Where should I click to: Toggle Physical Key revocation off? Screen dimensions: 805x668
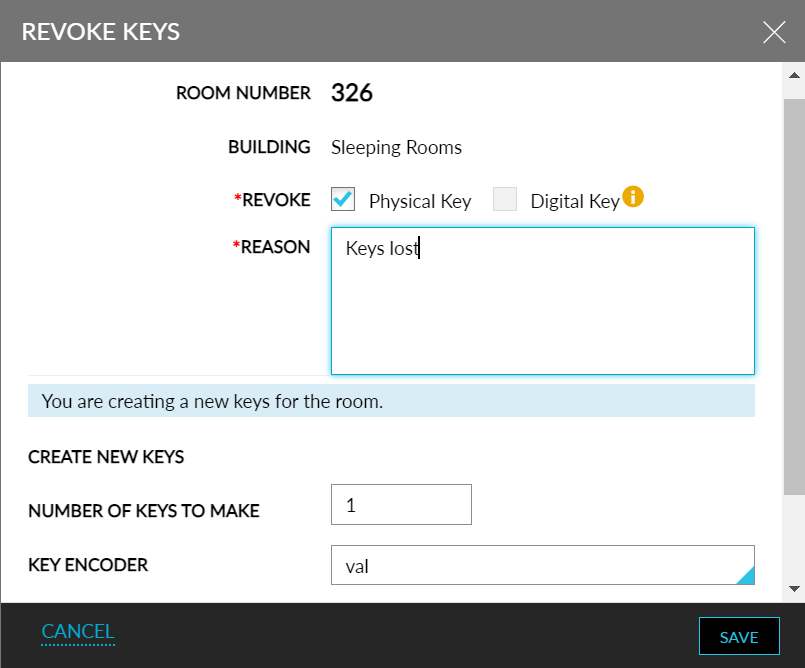343,199
